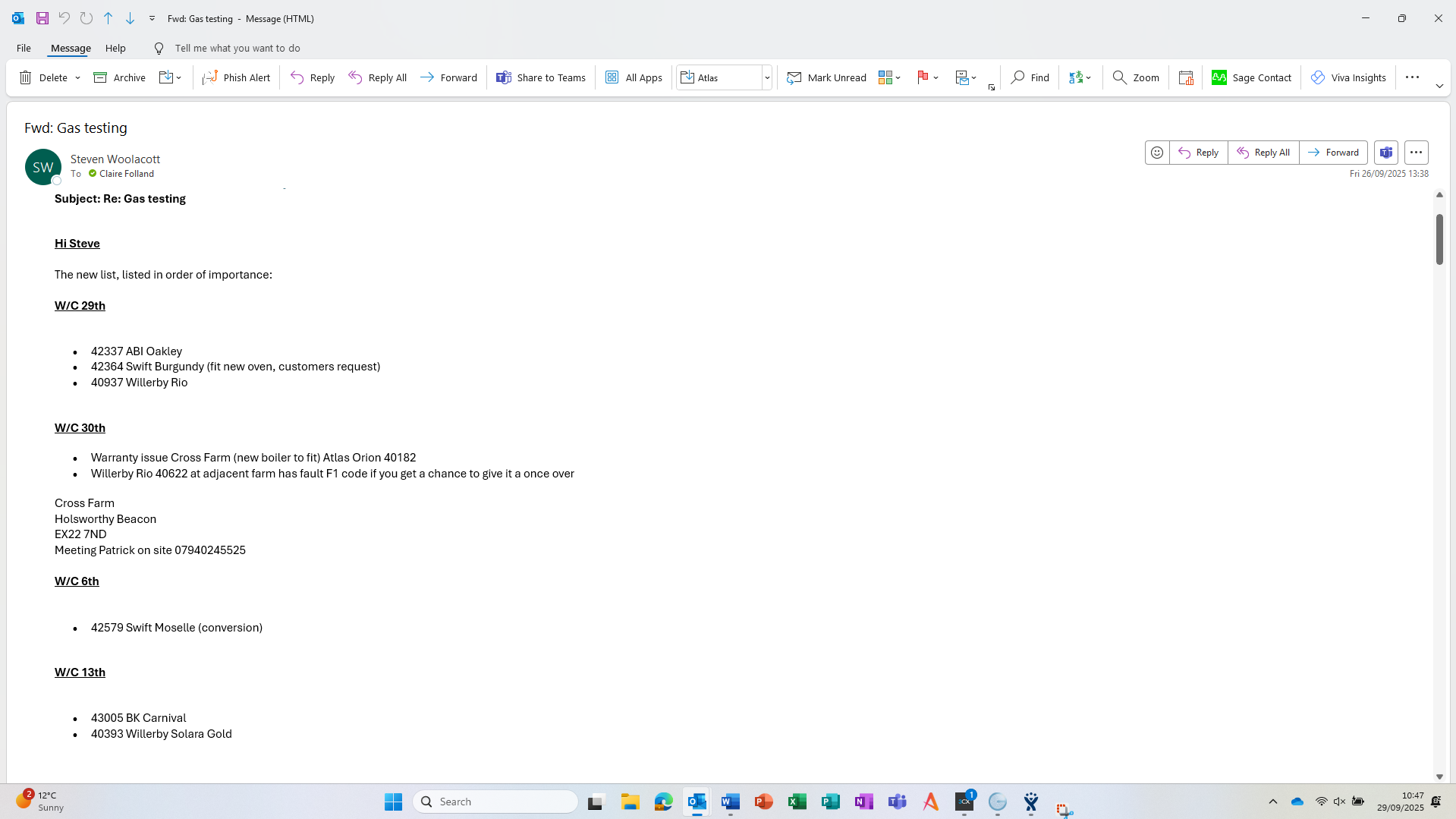Open the weather widget
Screen dimensions: 1456x819
click(40, 802)
